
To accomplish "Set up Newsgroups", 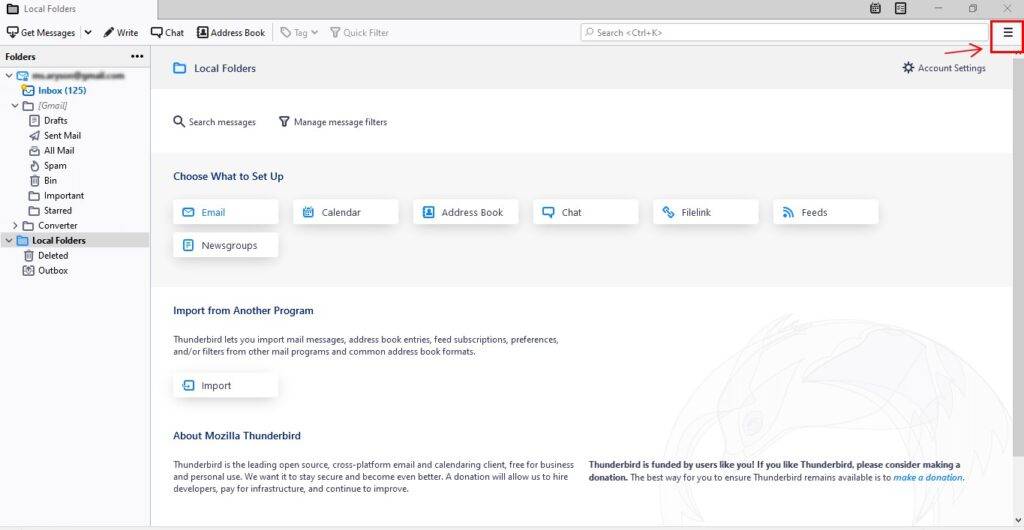I will [226, 245].
